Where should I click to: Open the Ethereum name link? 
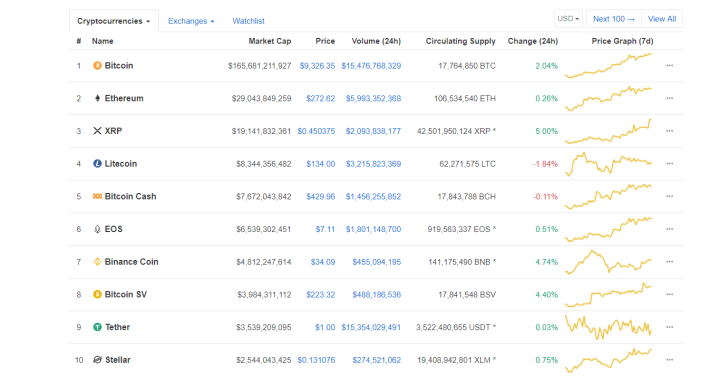pyautogui.click(x=124, y=98)
